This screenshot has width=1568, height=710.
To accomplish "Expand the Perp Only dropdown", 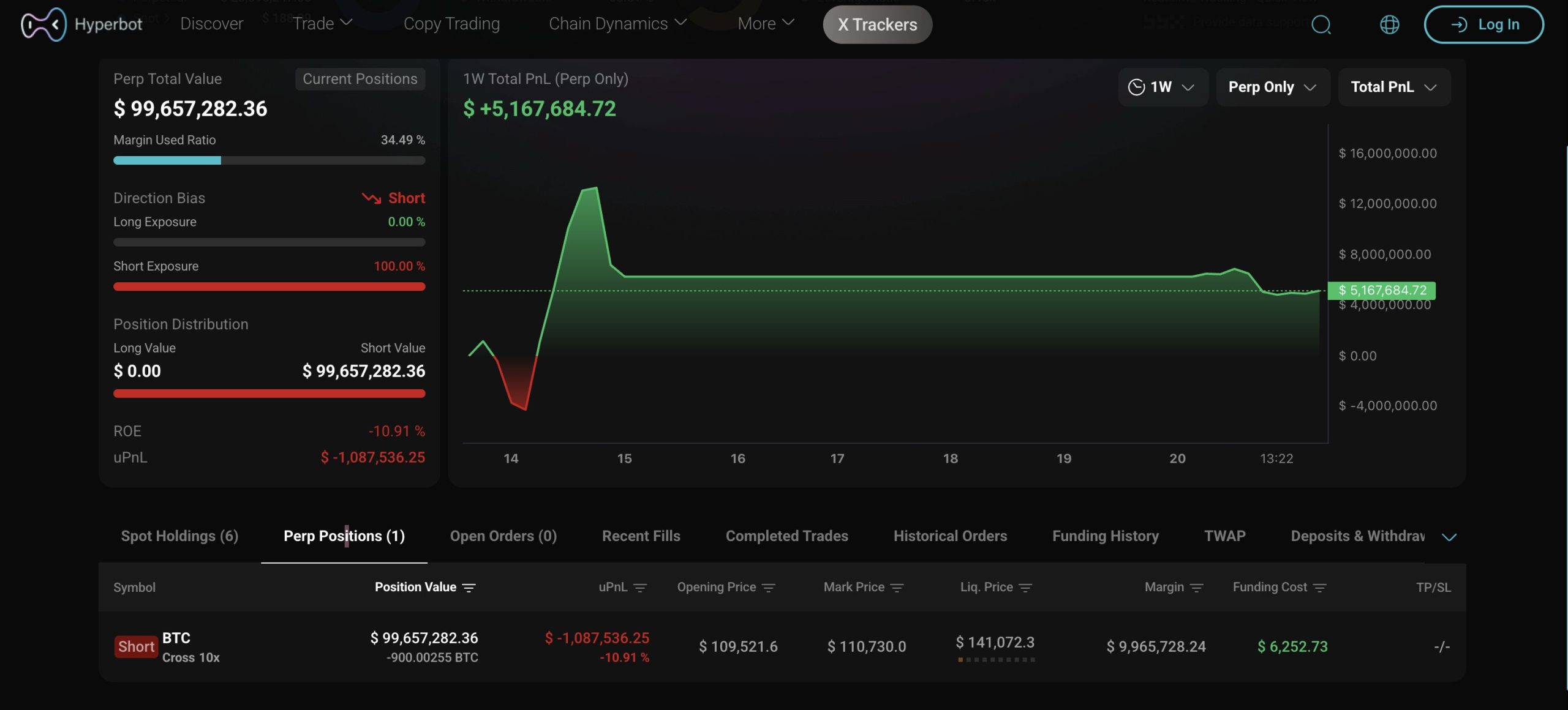I will (x=1272, y=87).
